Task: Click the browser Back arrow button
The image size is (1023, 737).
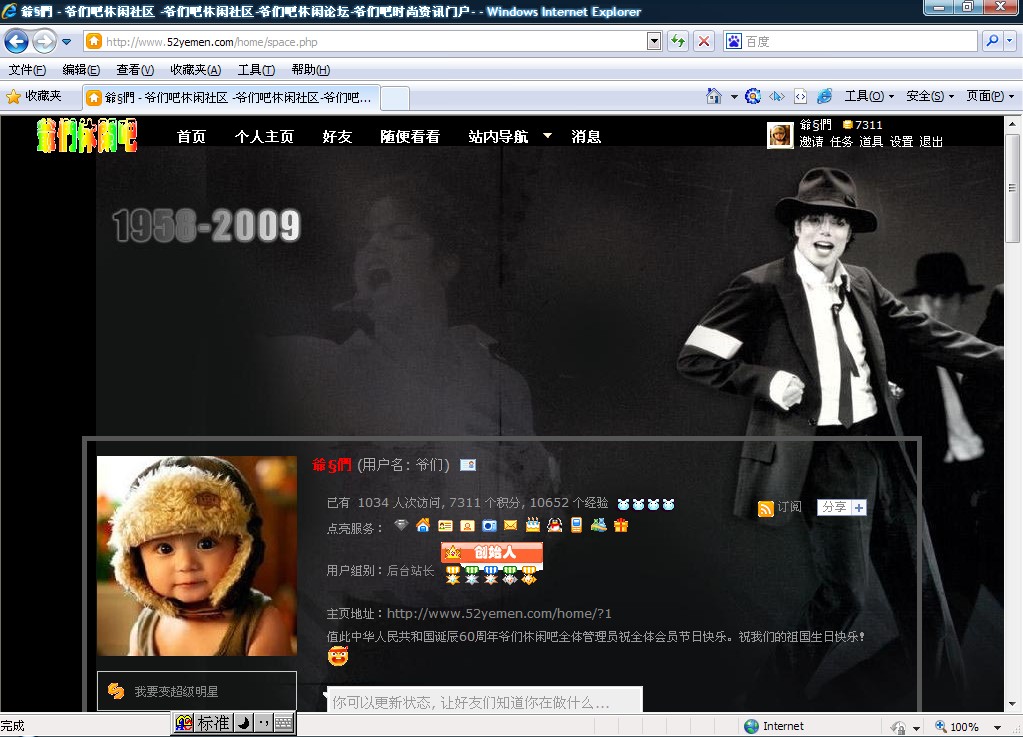Action: 16,42
